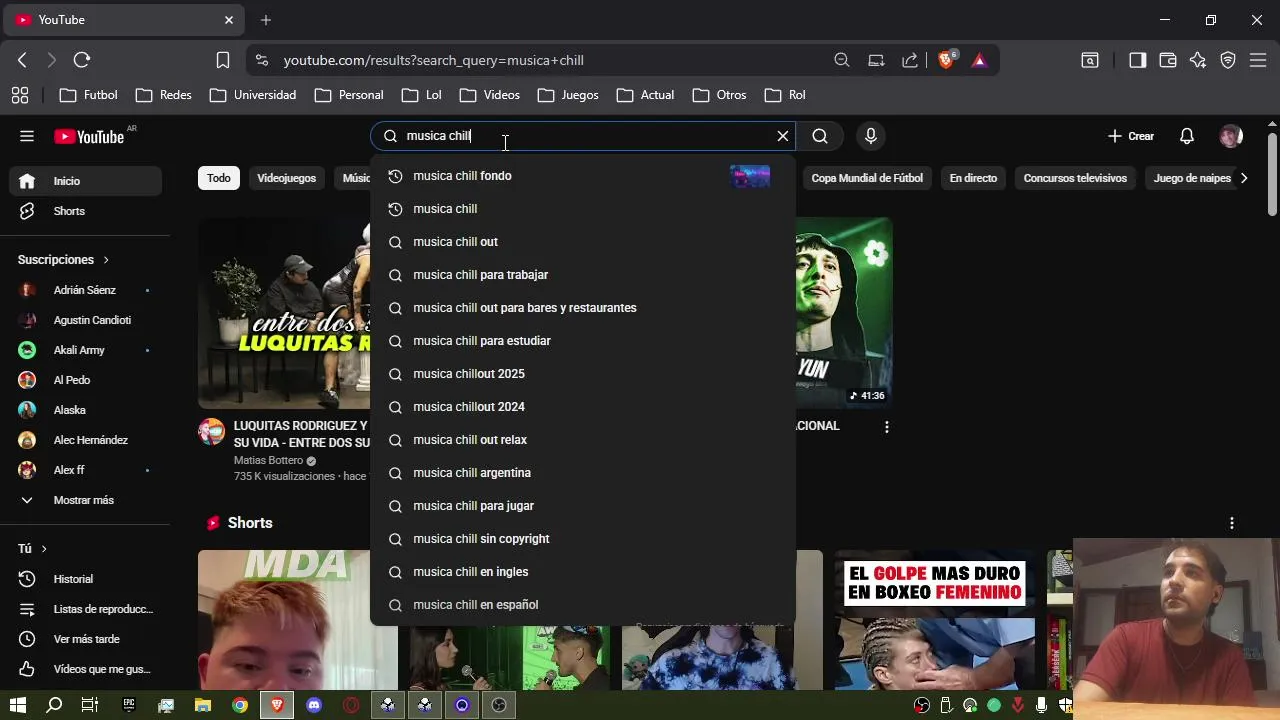Select the Concursos televisivos chip
This screenshot has height=720, width=1280.
1075,178
